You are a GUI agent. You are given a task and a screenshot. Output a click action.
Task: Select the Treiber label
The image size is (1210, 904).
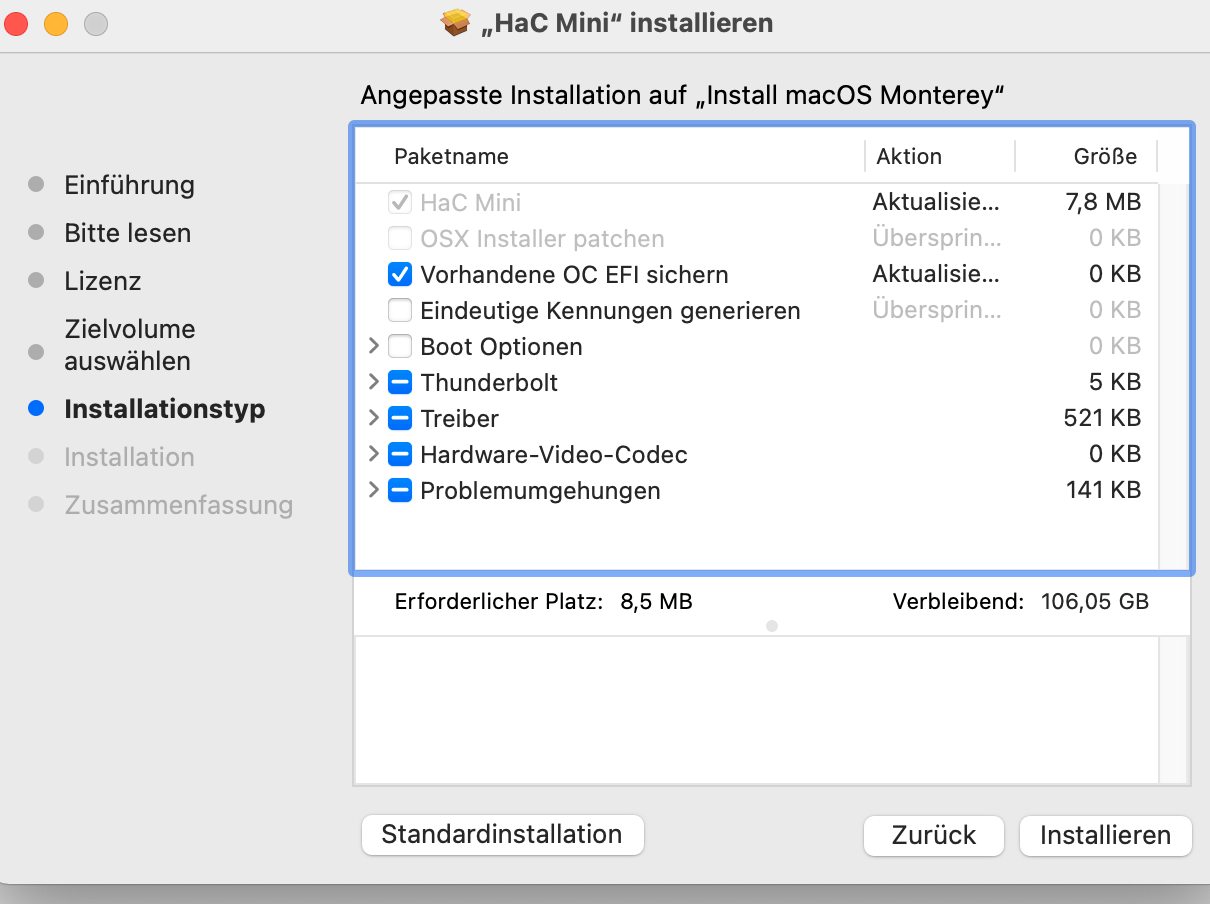(459, 419)
